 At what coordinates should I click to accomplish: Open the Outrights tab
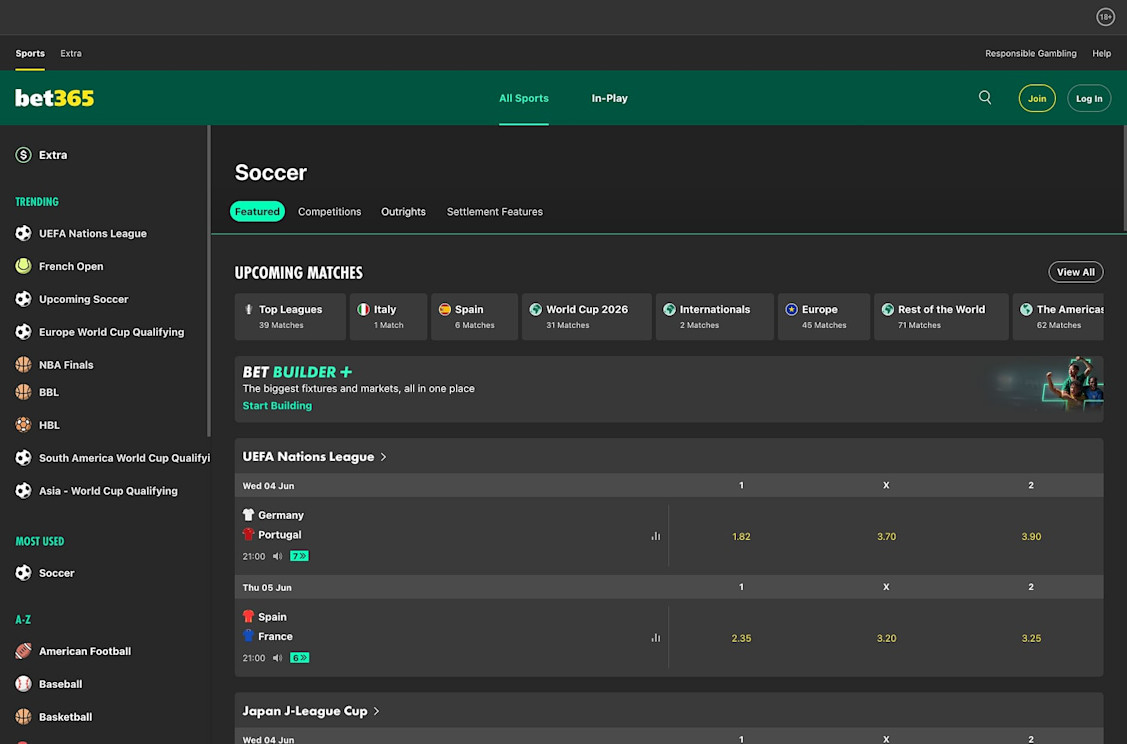tap(403, 211)
